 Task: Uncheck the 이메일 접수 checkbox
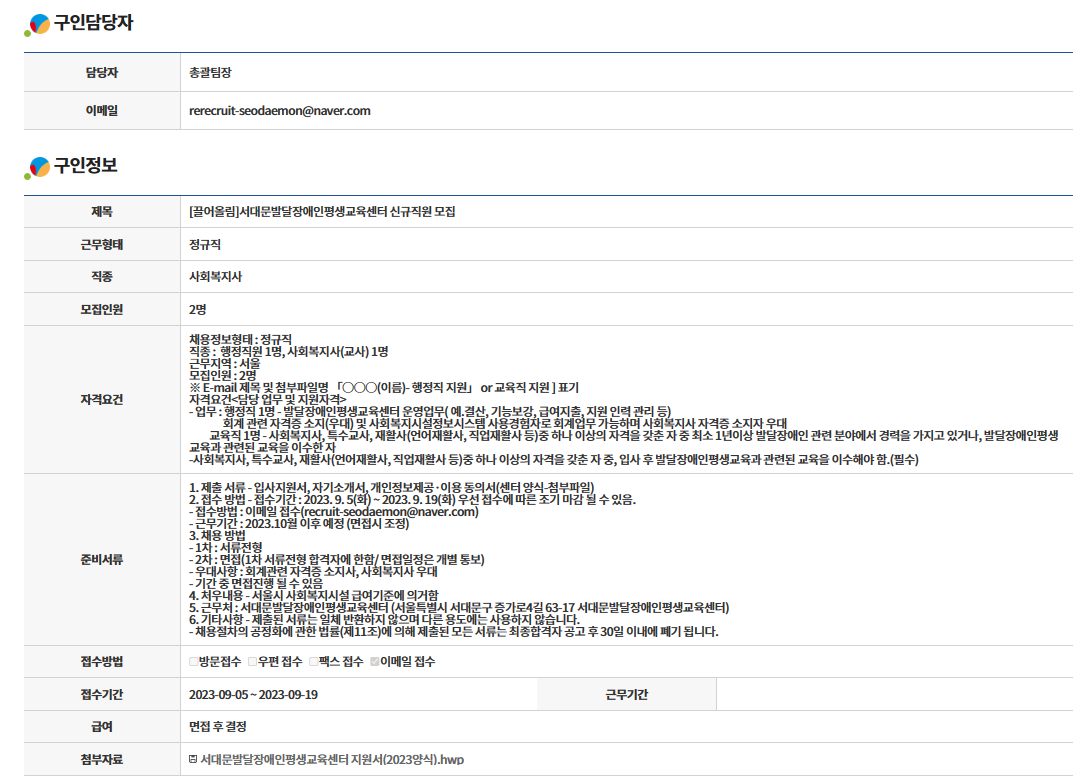point(374,662)
